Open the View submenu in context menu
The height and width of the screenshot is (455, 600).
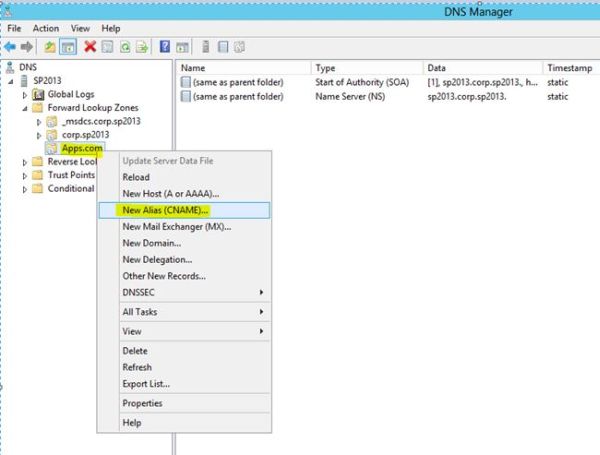(x=184, y=331)
